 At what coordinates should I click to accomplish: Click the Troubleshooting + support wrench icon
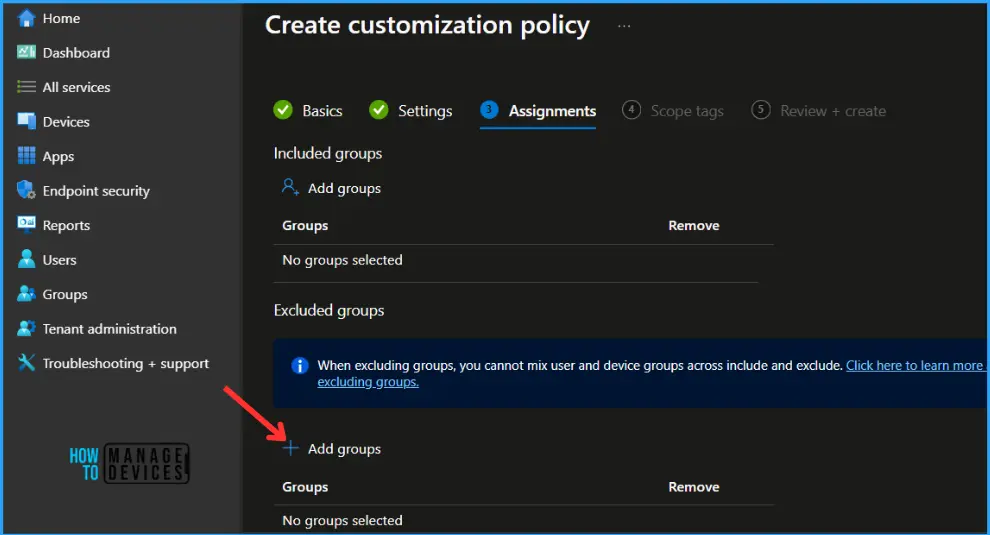(26, 363)
